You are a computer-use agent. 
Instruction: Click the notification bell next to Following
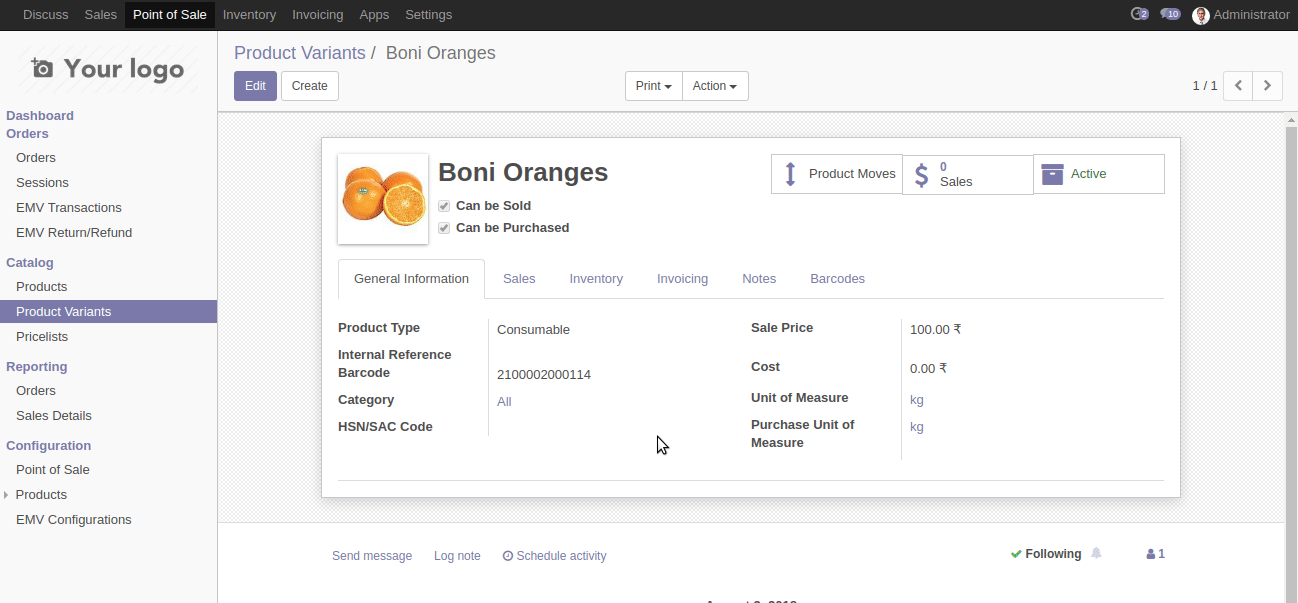pos(1097,554)
